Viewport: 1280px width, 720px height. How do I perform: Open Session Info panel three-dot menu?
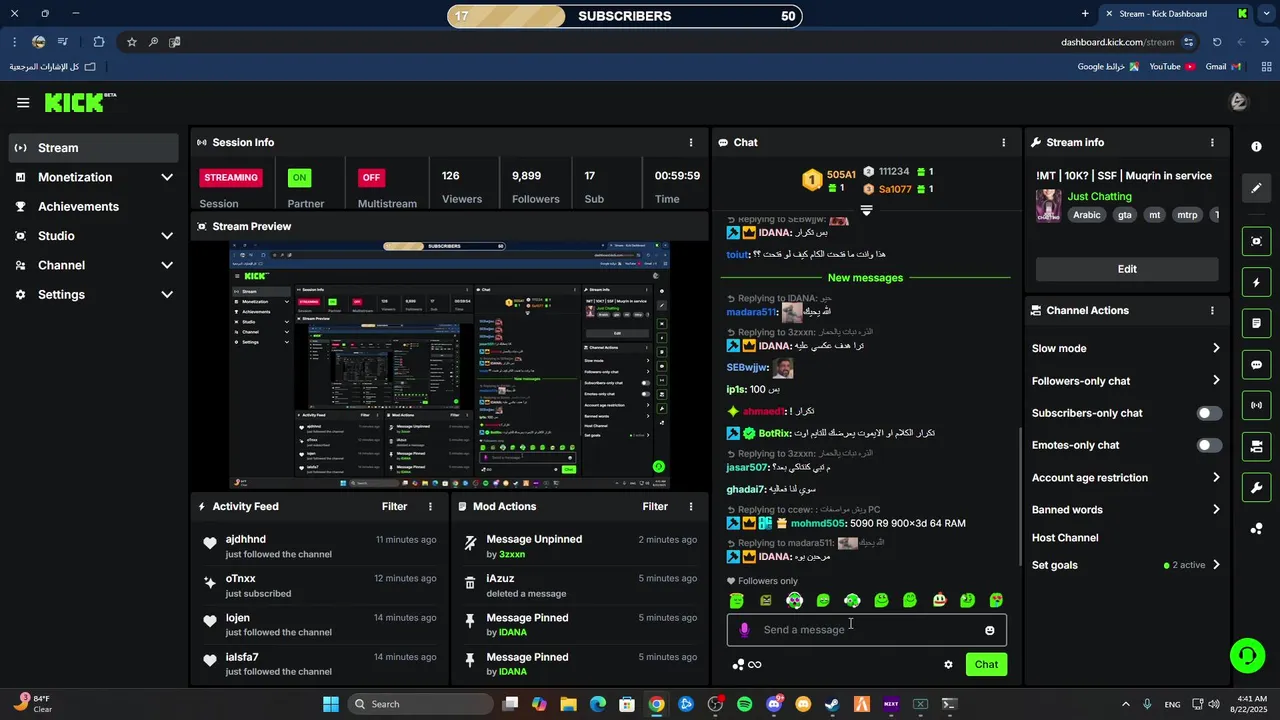click(691, 142)
